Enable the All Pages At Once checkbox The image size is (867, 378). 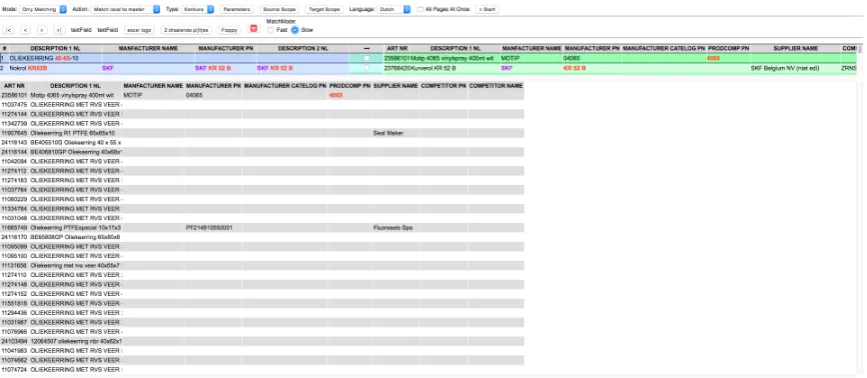pyautogui.click(x=420, y=9)
